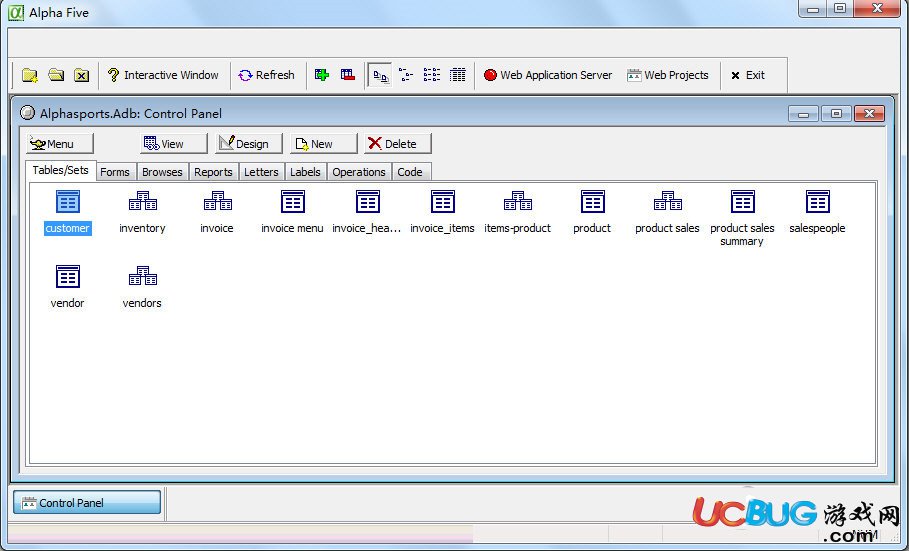Click the New button

click(323, 143)
